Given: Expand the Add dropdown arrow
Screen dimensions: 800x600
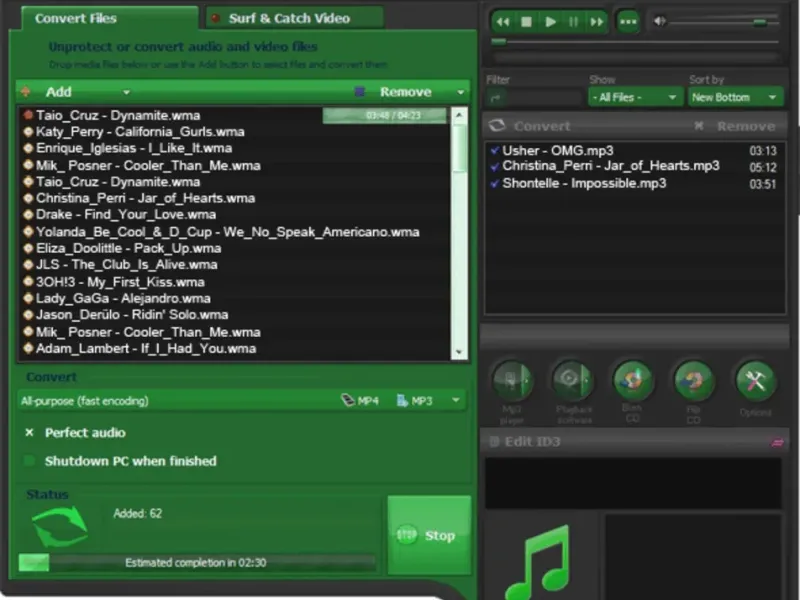Looking at the screenshot, I should (x=126, y=92).
